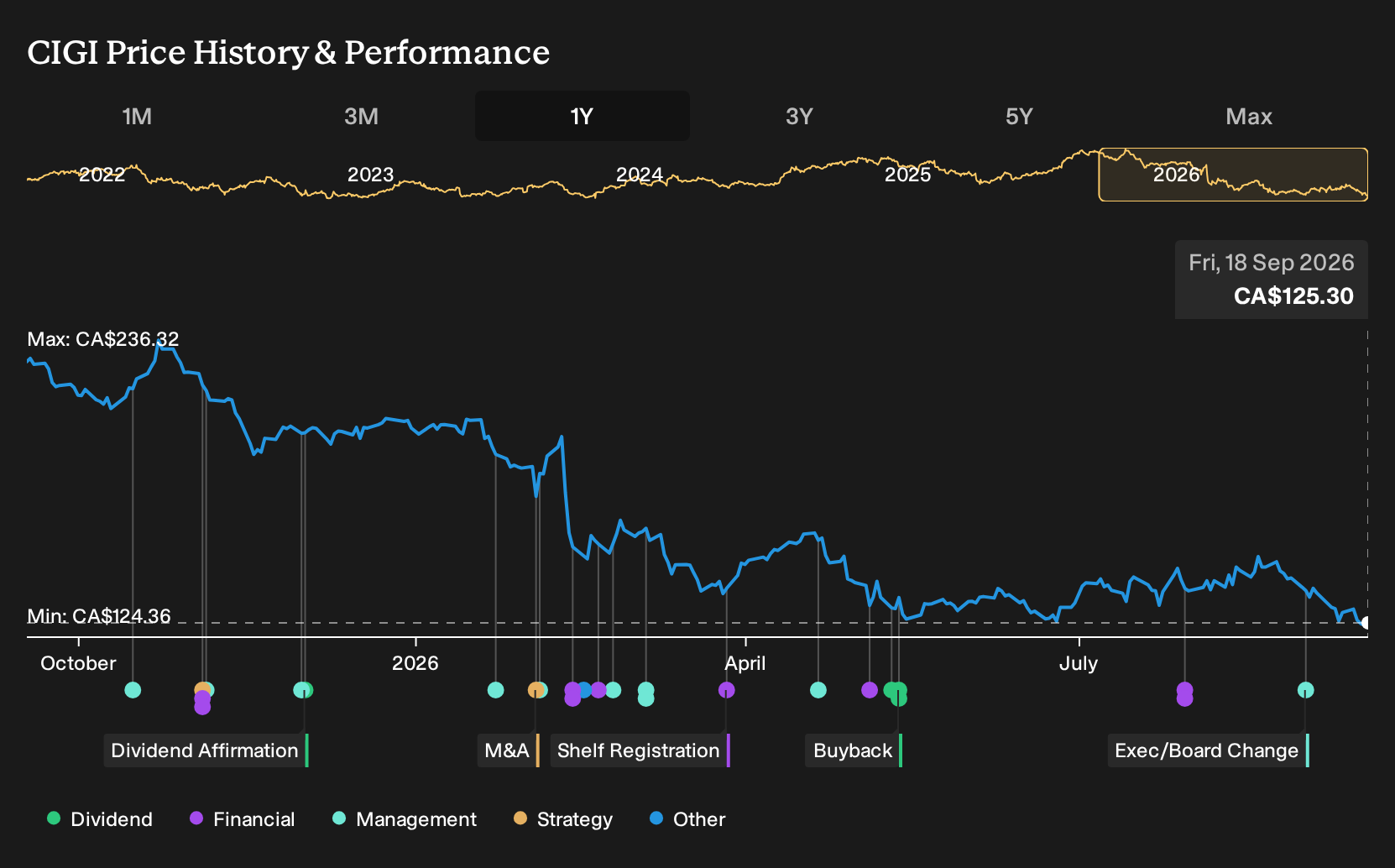Click the CIGI Price History & Performance heading
1395x868 pixels.
coord(289,52)
